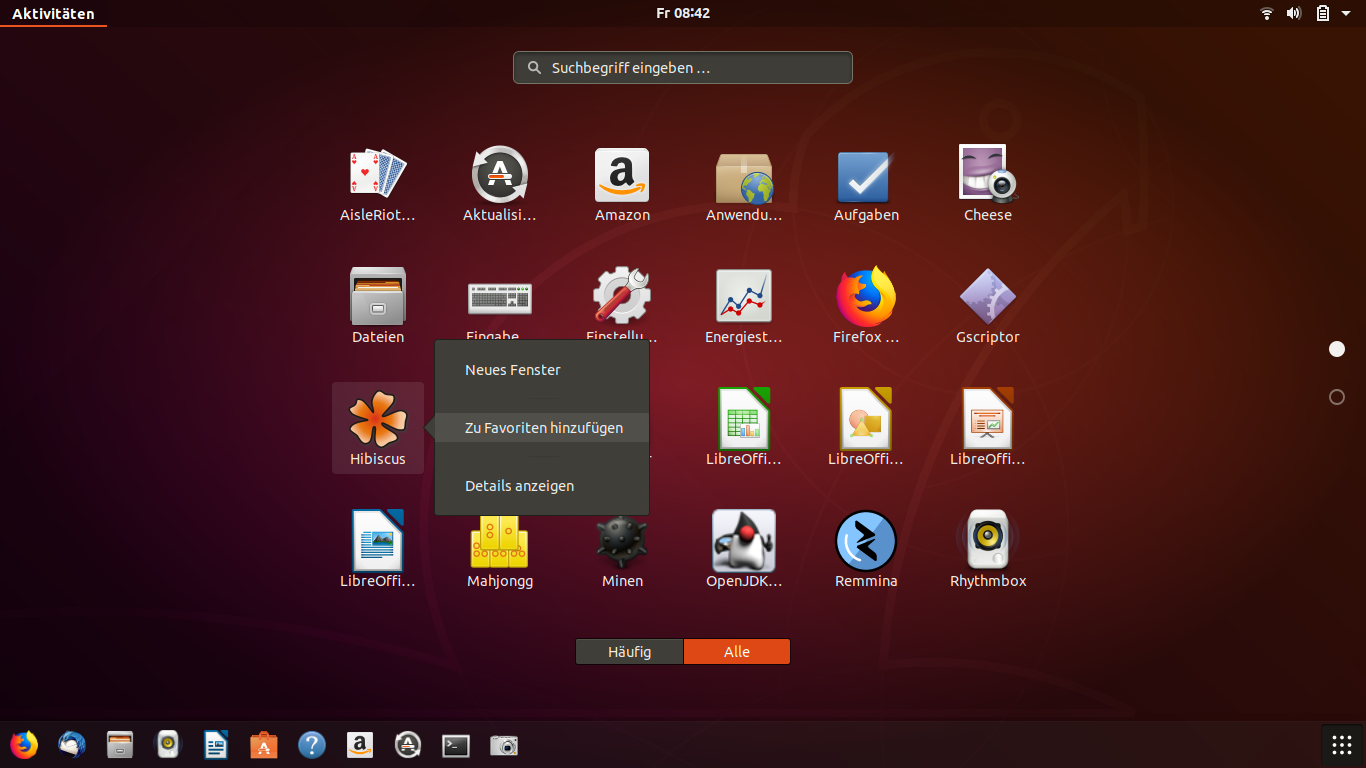Screen dimensions: 1366x768
Task: Start the Minen mines game
Action: tap(622, 540)
